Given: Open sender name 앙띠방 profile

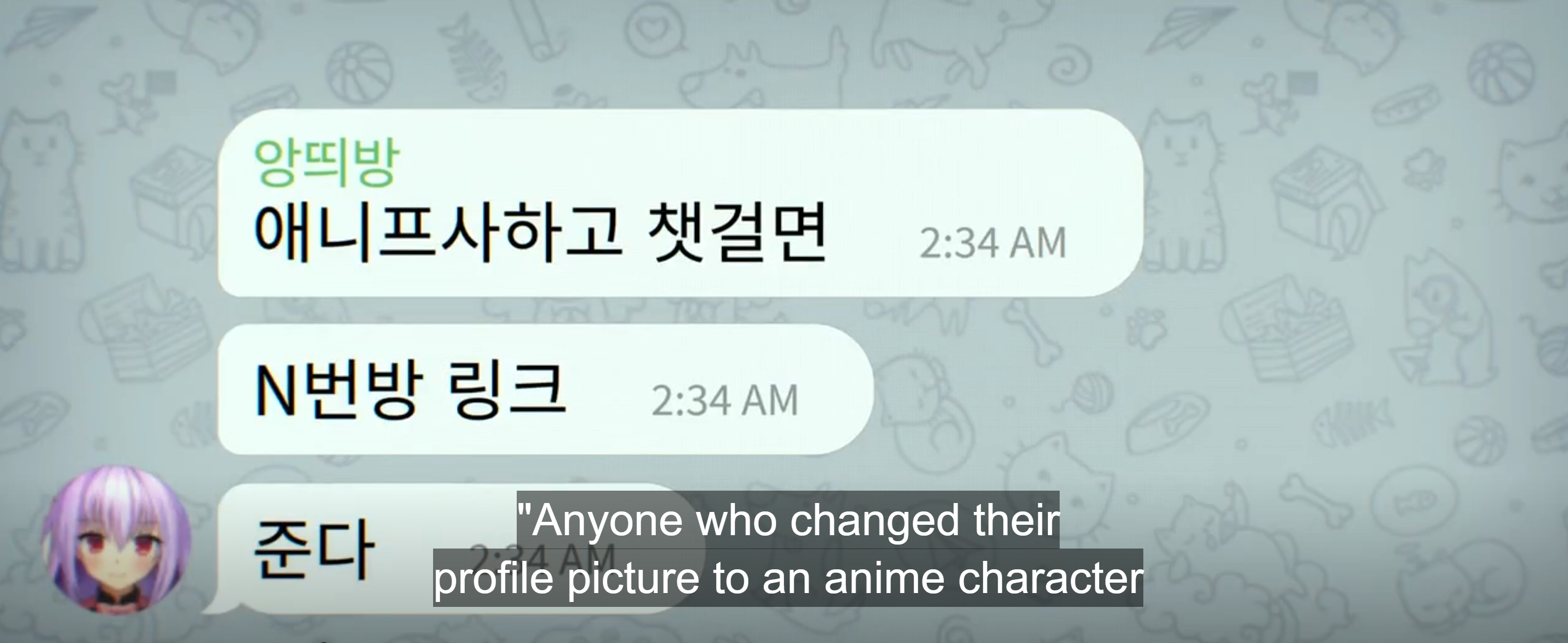Looking at the screenshot, I should (x=327, y=162).
